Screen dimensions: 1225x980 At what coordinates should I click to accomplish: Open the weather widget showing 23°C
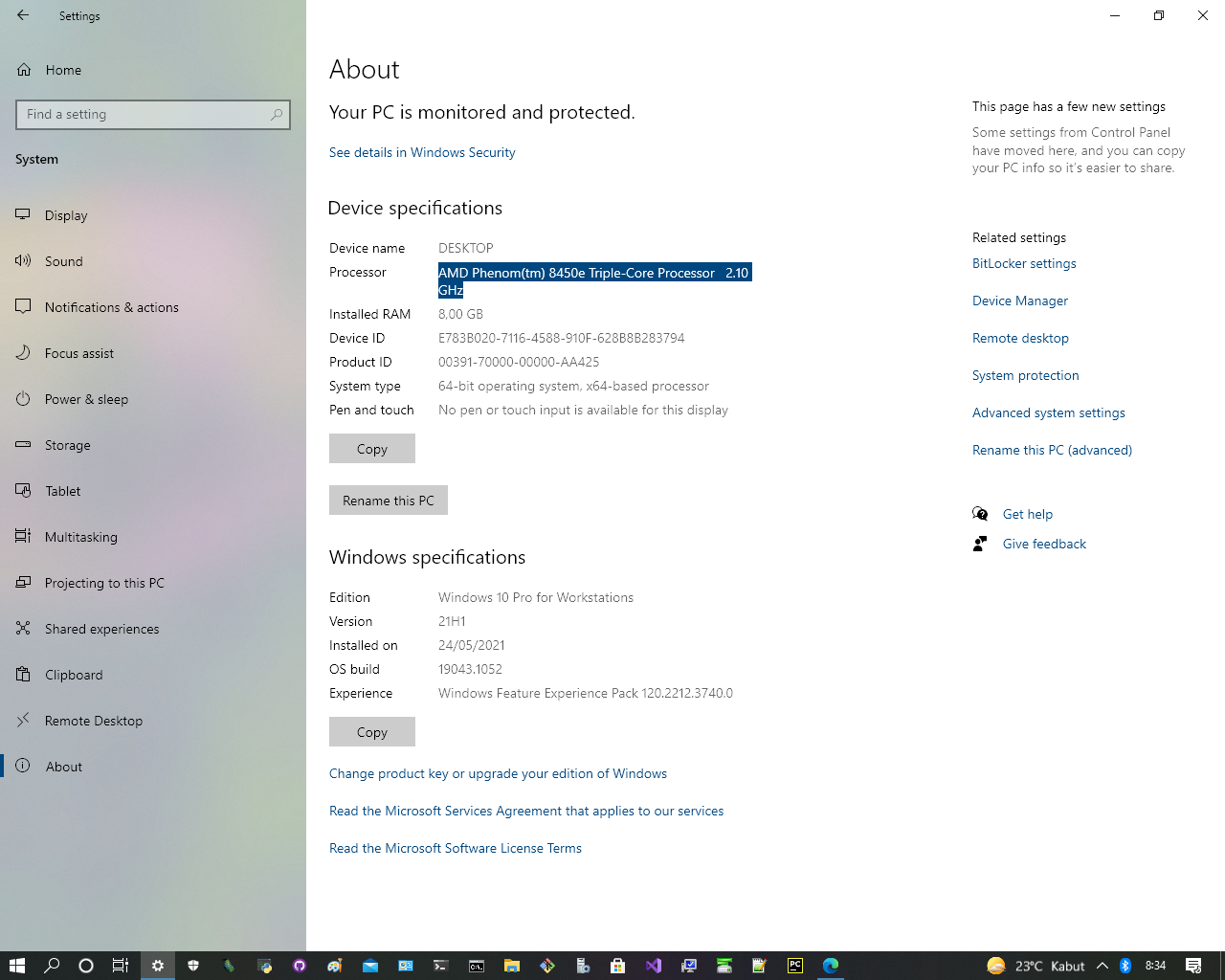(x=1036, y=966)
